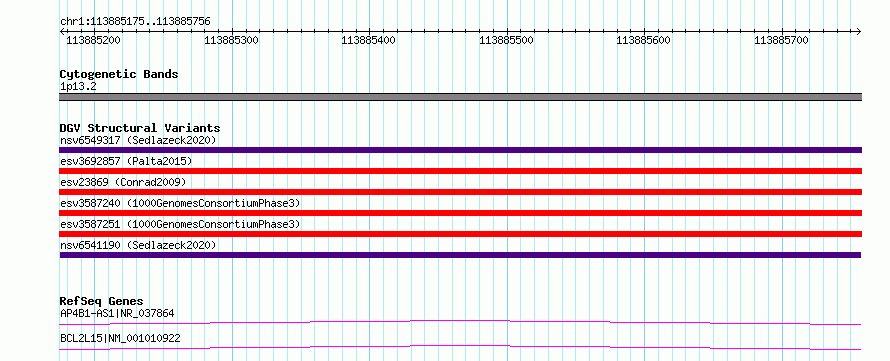Open variant nsv6541190 (Sedlazeck2020) label

tap(138, 245)
